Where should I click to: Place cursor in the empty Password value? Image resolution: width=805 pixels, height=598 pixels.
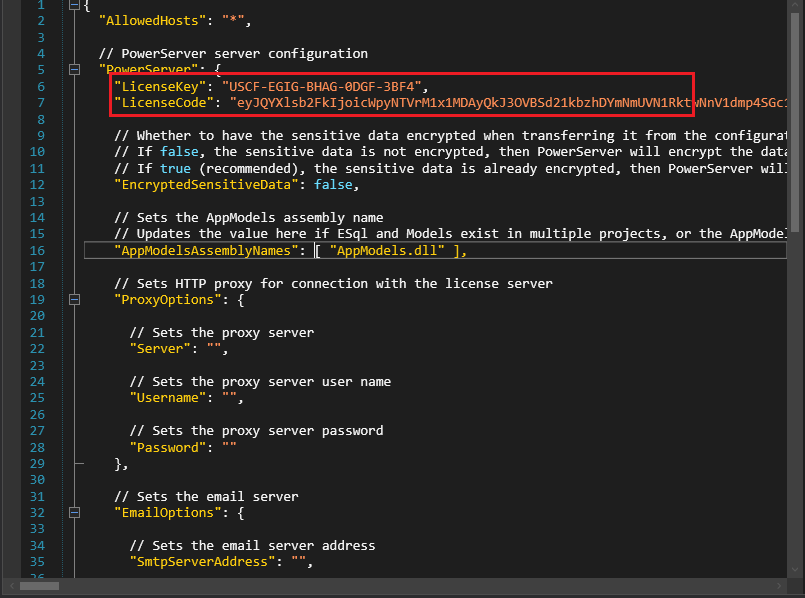(x=229, y=447)
